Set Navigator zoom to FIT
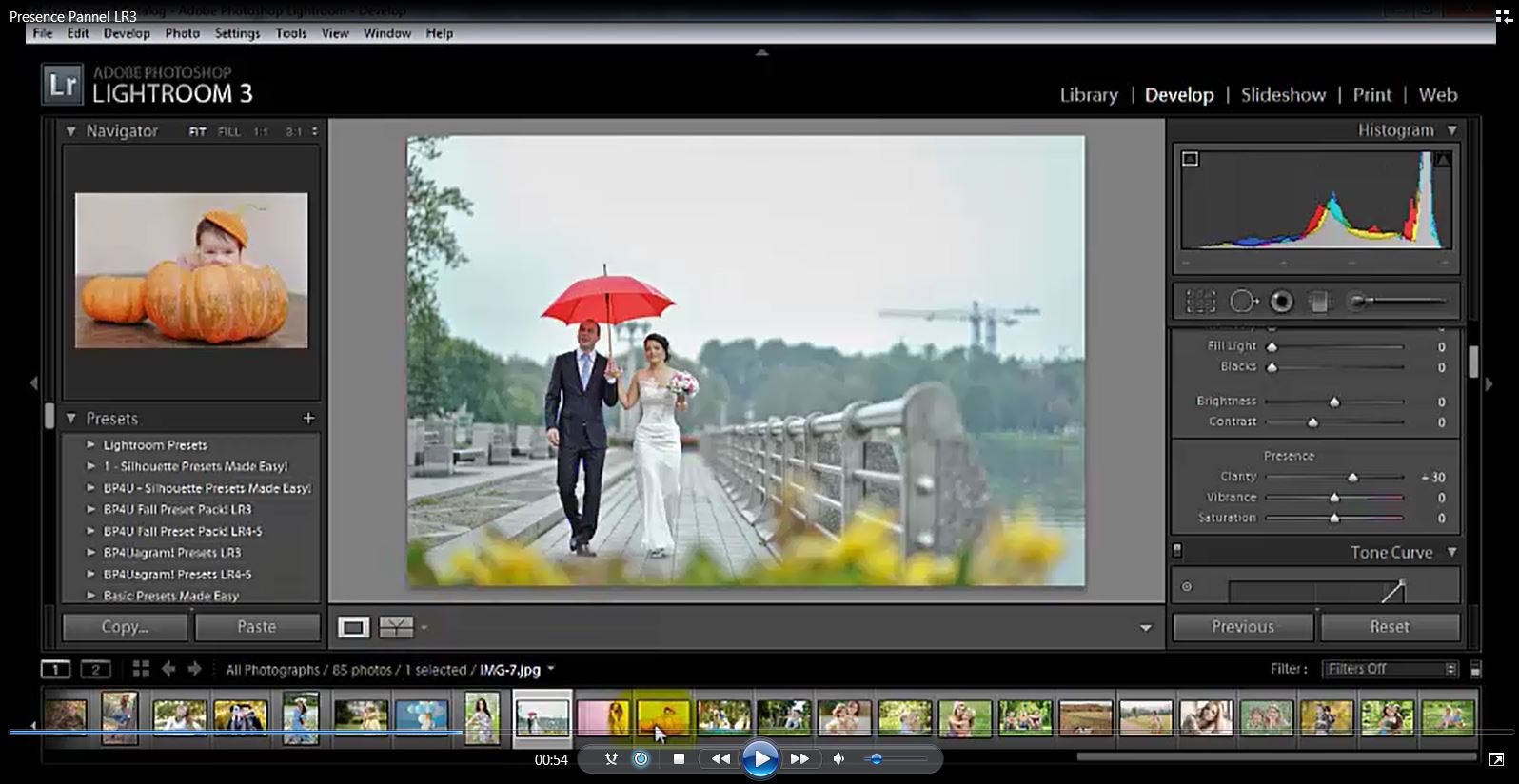 197,132
